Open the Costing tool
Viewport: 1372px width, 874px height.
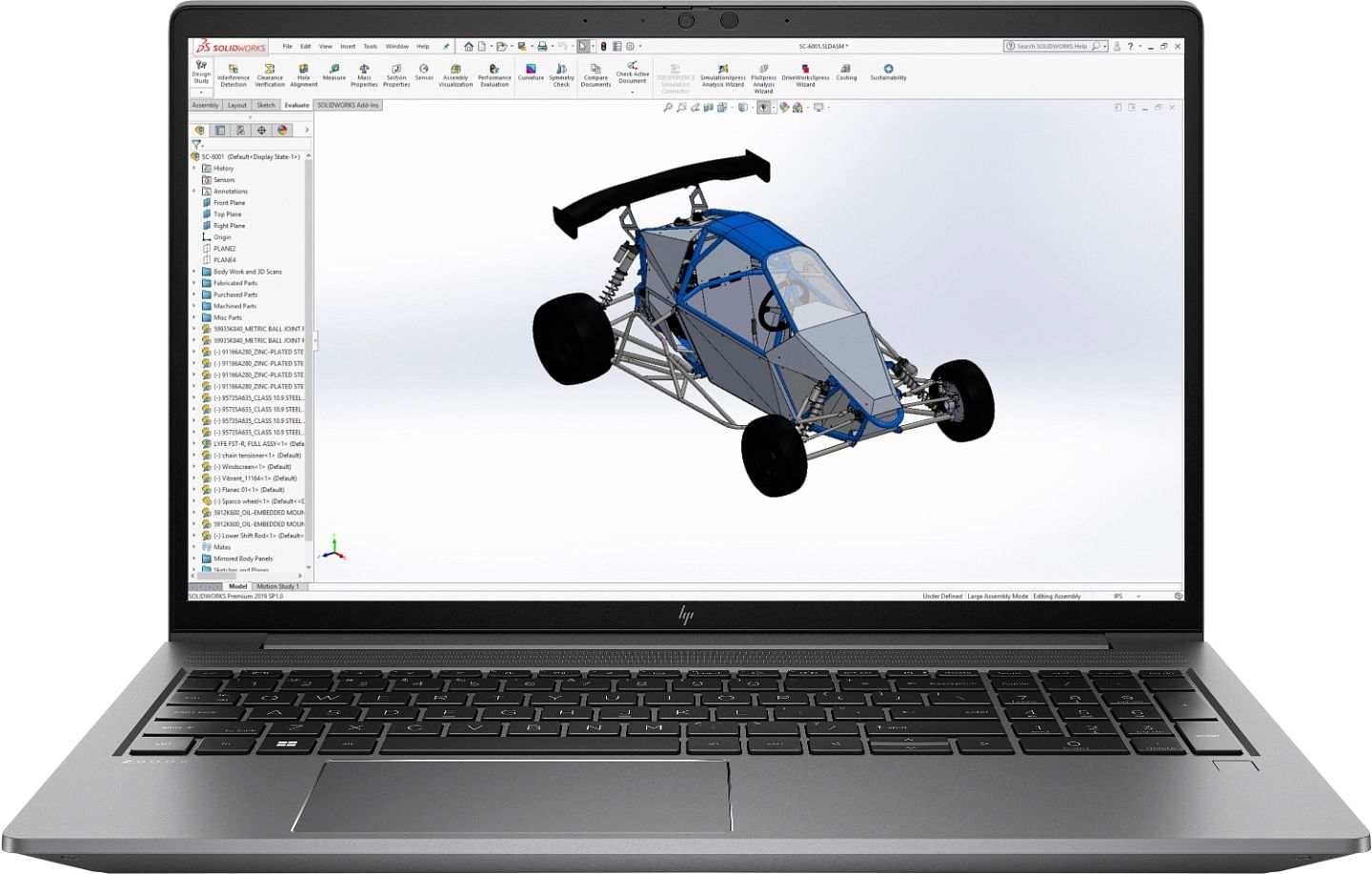[x=846, y=71]
